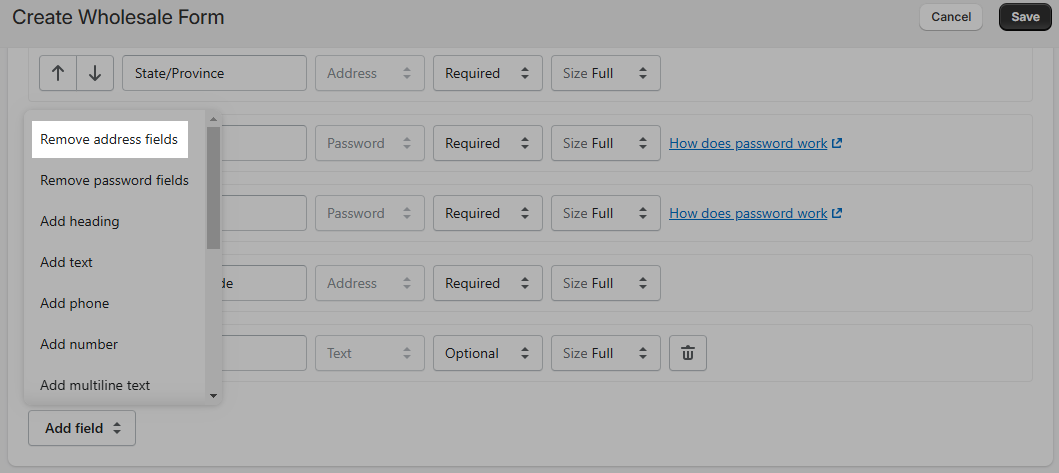
Task: Move State/Province field up with arrow
Action: 58,73
